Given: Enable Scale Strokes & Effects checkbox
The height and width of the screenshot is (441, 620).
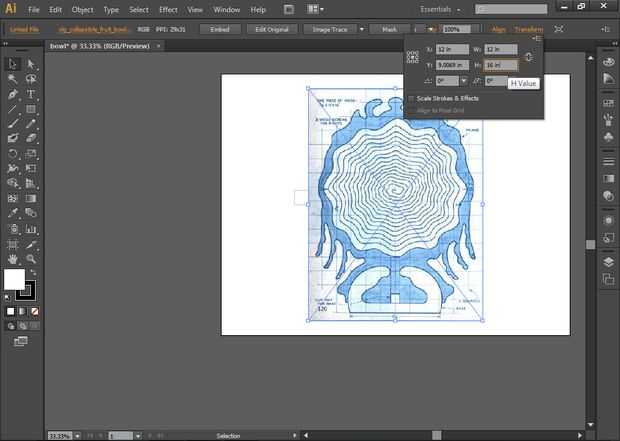Looking at the screenshot, I should [412, 98].
